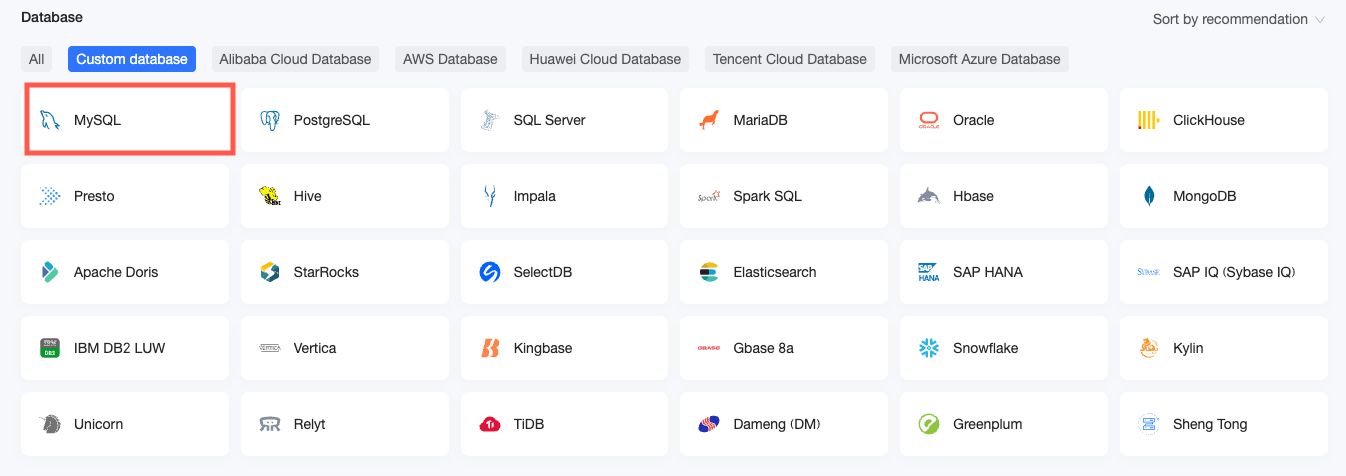Click the Greenplum green circle icon
1346x476 pixels.
[x=929, y=424]
